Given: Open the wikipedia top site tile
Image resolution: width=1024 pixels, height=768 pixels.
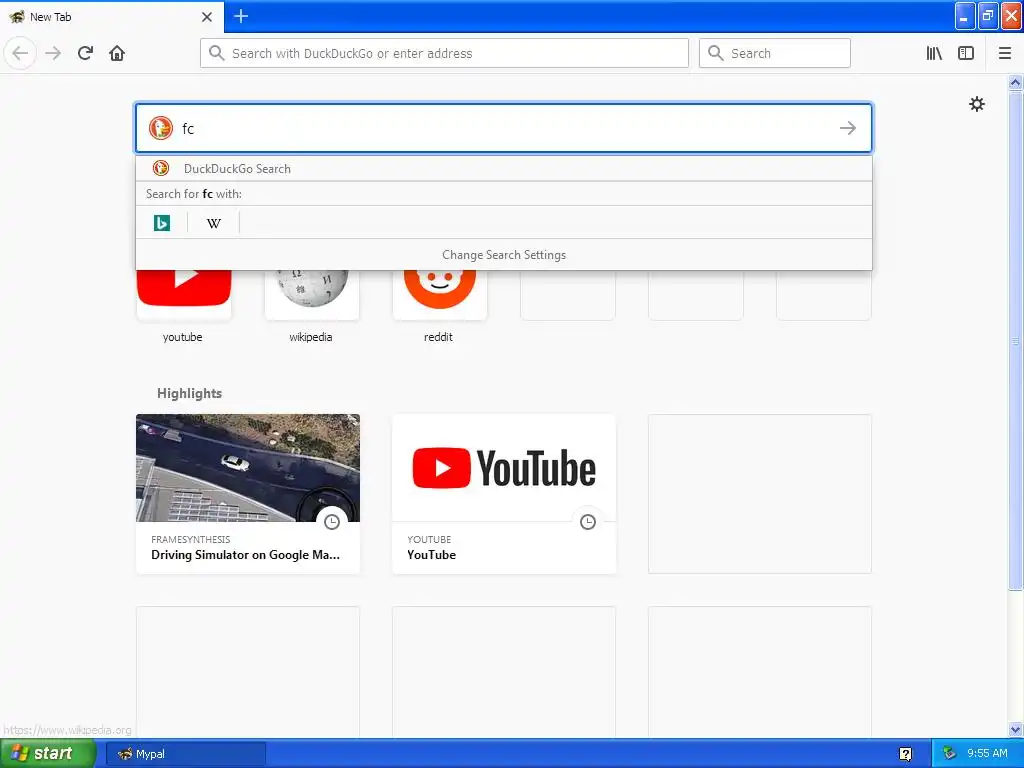Looking at the screenshot, I should (x=312, y=304).
